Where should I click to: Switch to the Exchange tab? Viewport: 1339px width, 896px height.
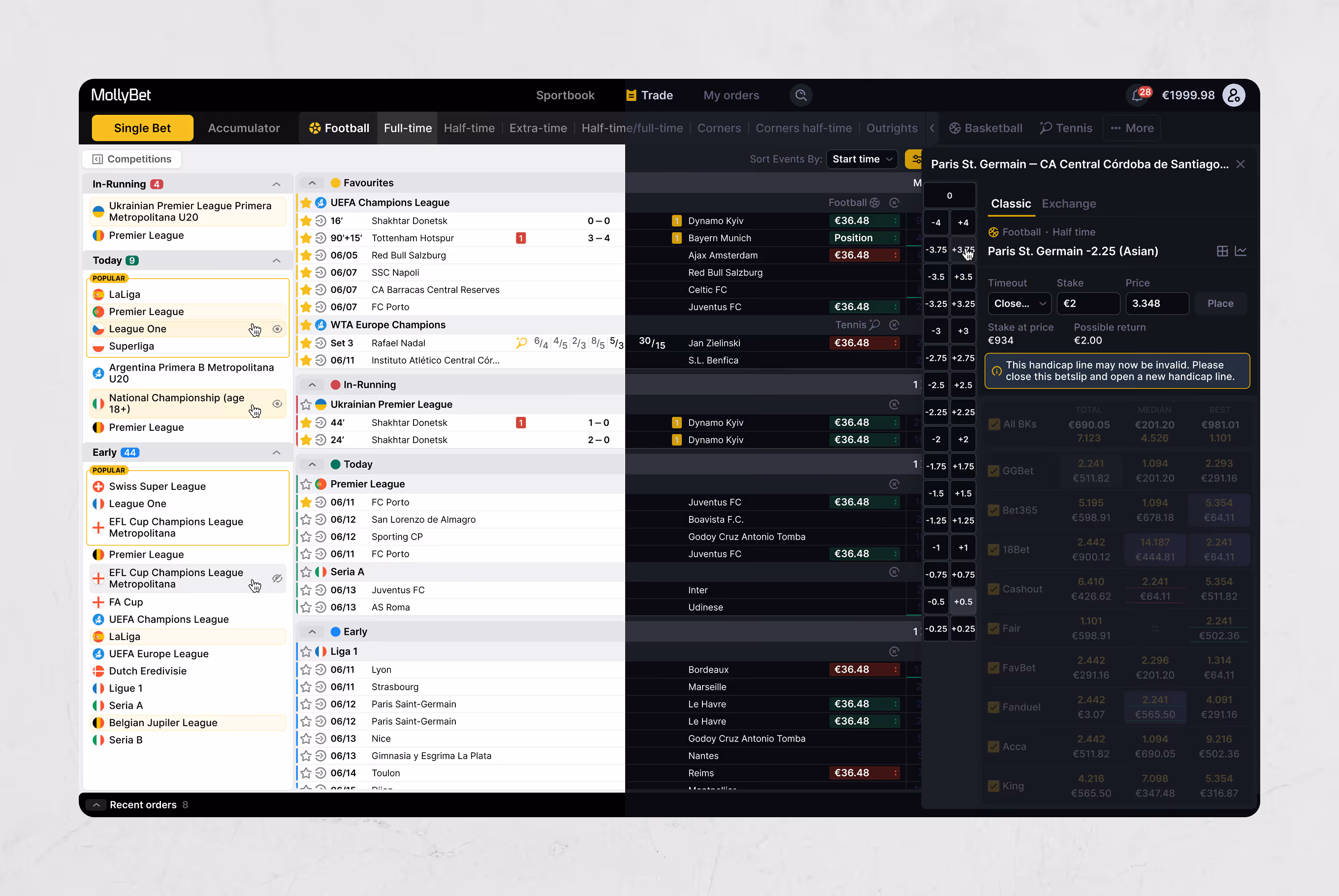click(x=1068, y=204)
